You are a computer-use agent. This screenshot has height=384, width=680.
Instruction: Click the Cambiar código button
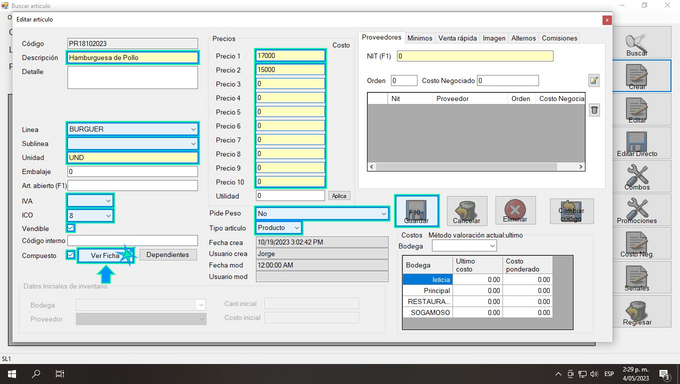pos(571,211)
